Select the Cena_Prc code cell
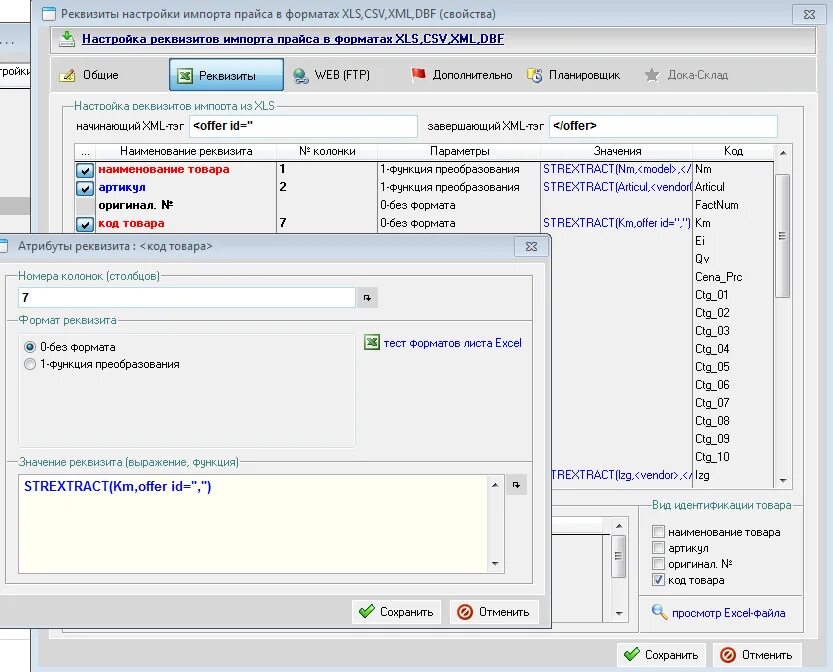The width and height of the screenshot is (833, 672). tap(733, 277)
